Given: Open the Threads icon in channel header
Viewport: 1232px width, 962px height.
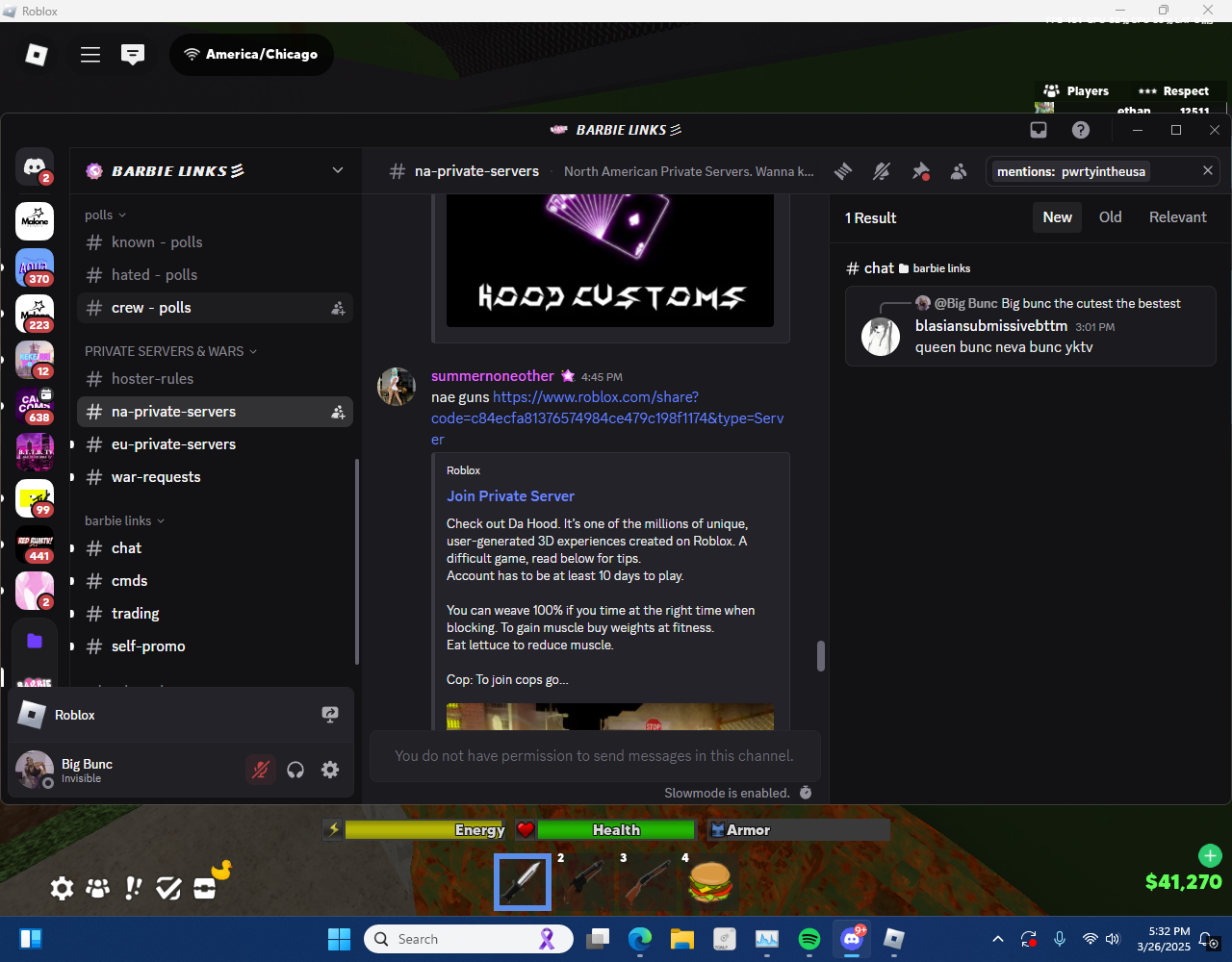Looking at the screenshot, I should point(843,171).
